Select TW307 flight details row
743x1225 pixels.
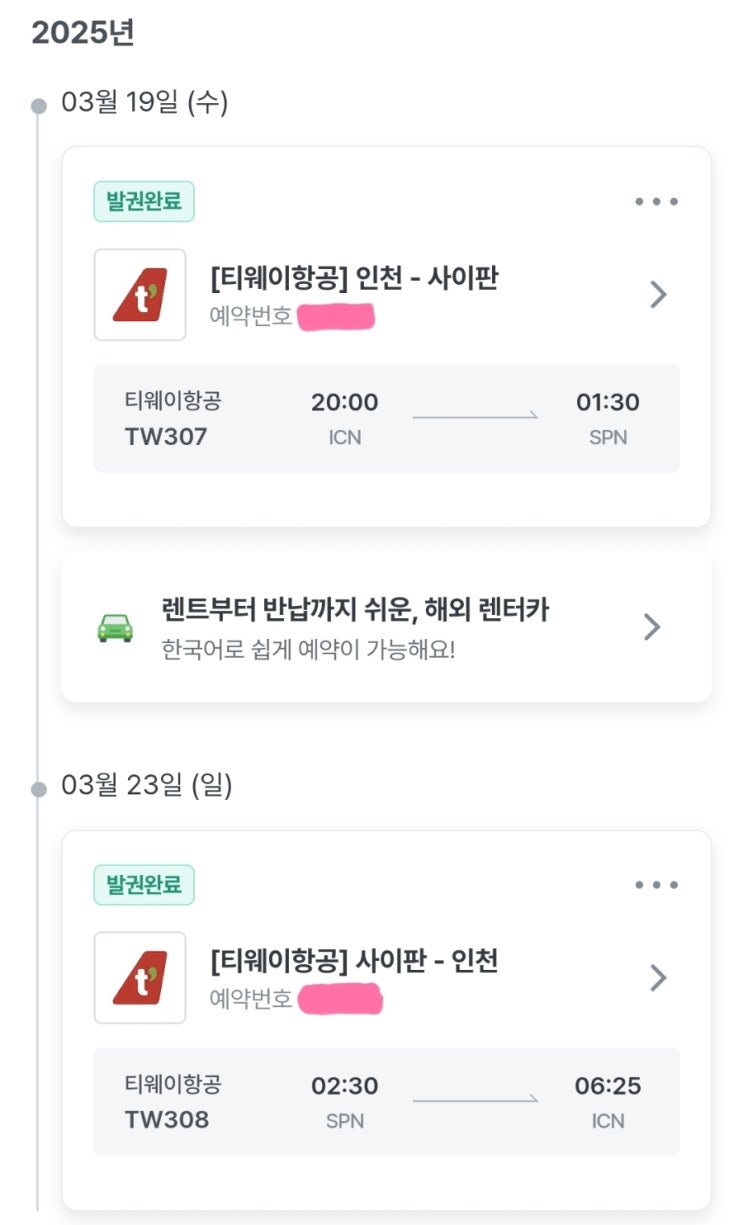[386, 418]
